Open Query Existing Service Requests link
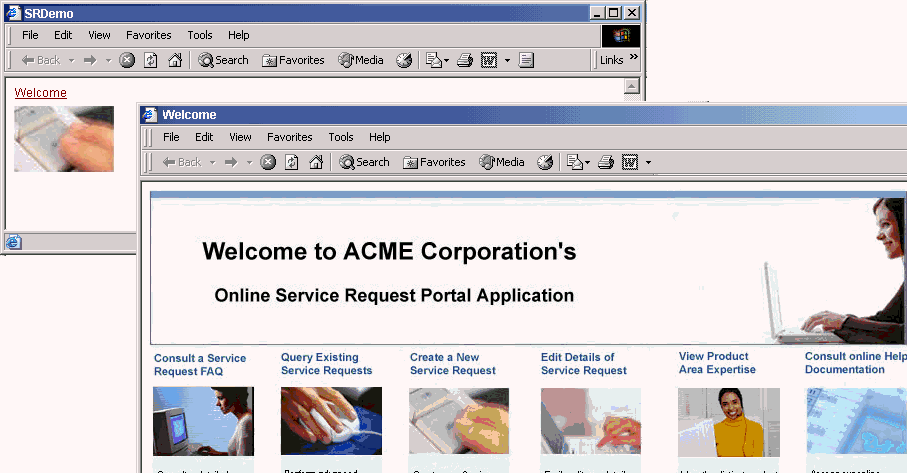 click(326, 364)
